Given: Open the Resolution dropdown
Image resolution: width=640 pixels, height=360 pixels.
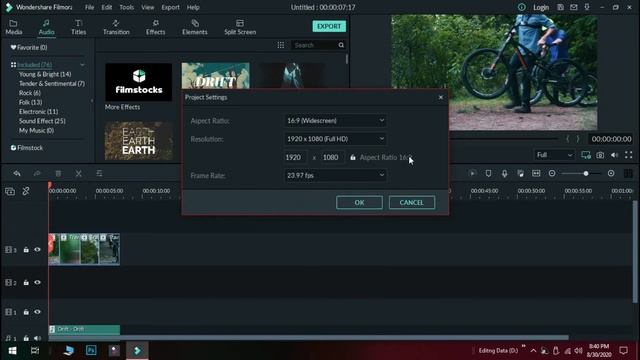Looking at the screenshot, I should pos(335,139).
